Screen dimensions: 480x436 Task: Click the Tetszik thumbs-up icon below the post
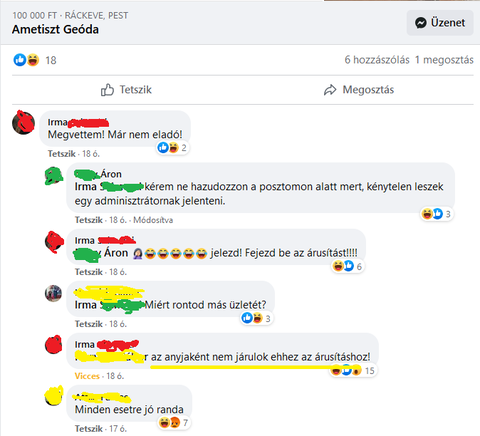(107, 90)
